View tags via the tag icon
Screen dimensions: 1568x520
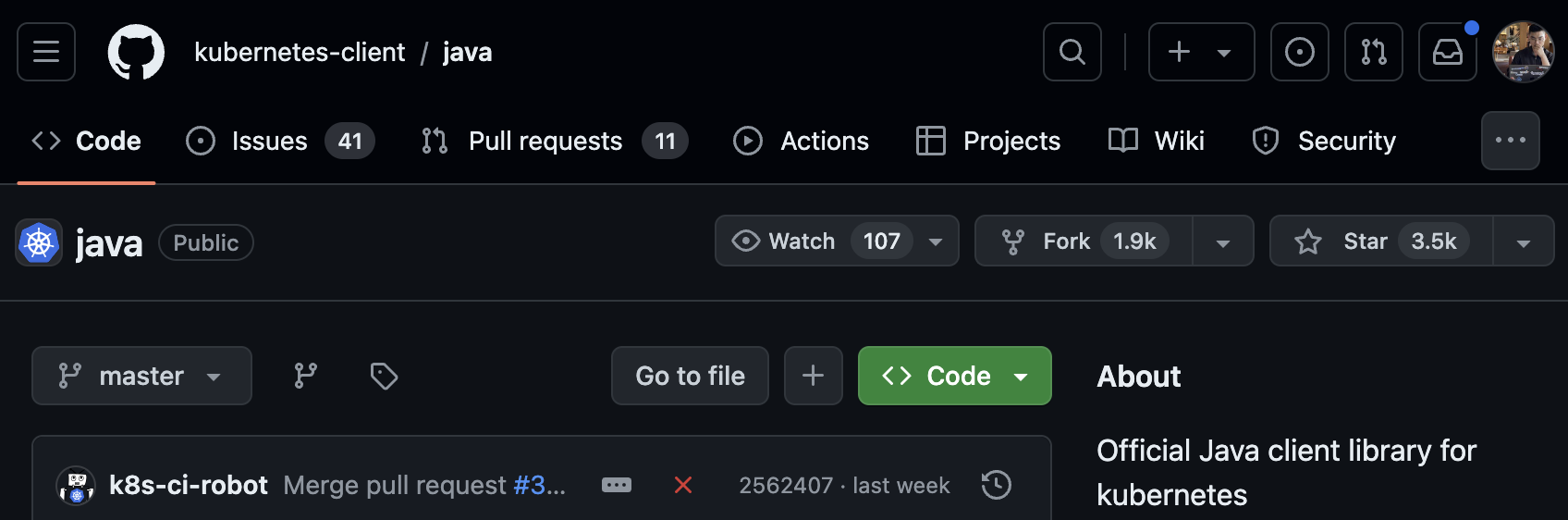point(384,376)
